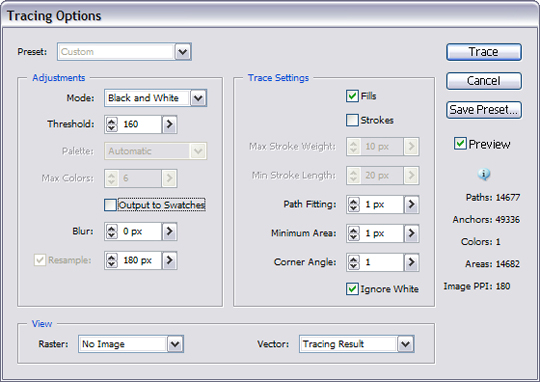The height and width of the screenshot is (382, 540).
Task: Click the Save Preset button
Action: 484,110
